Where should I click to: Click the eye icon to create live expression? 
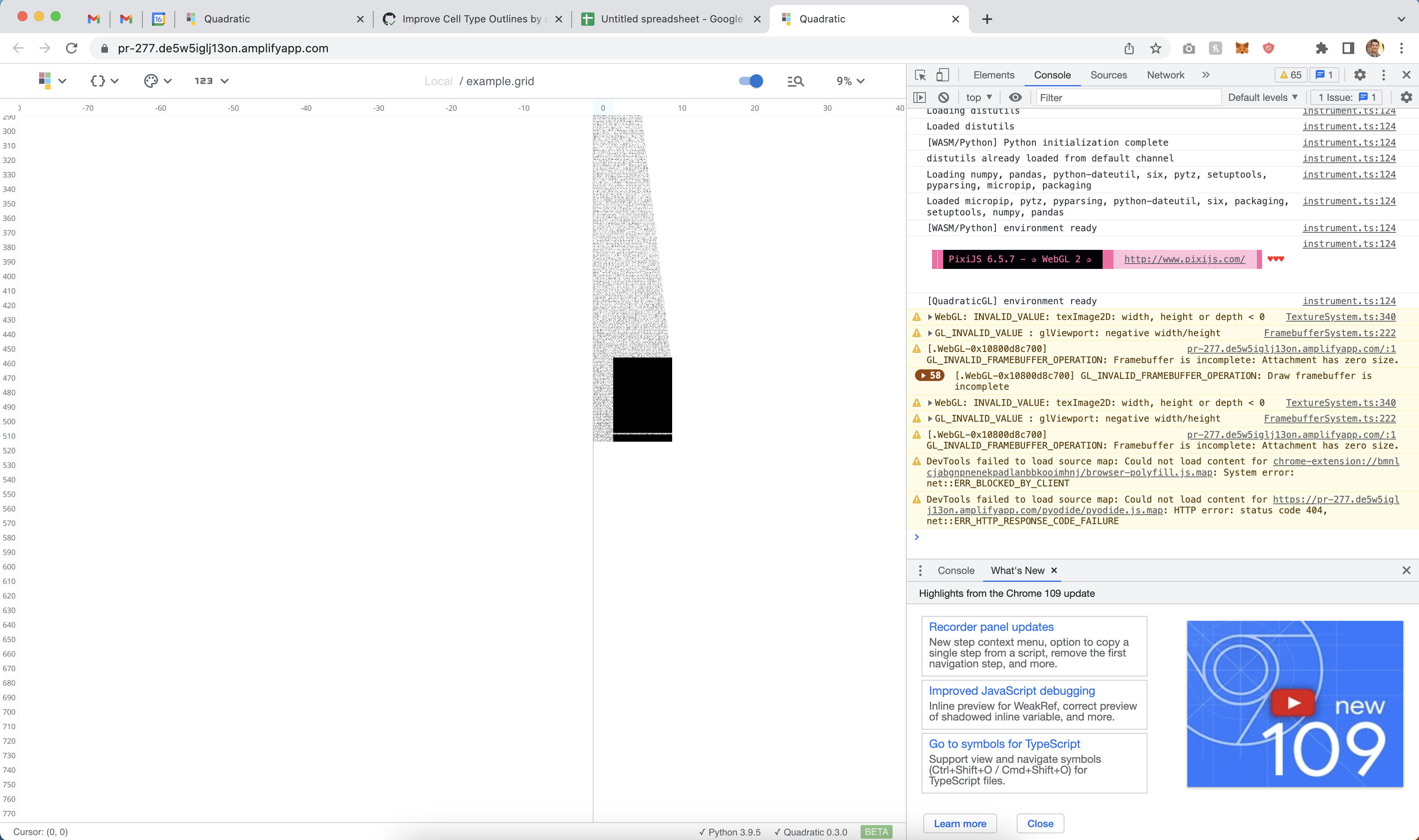1015,98
